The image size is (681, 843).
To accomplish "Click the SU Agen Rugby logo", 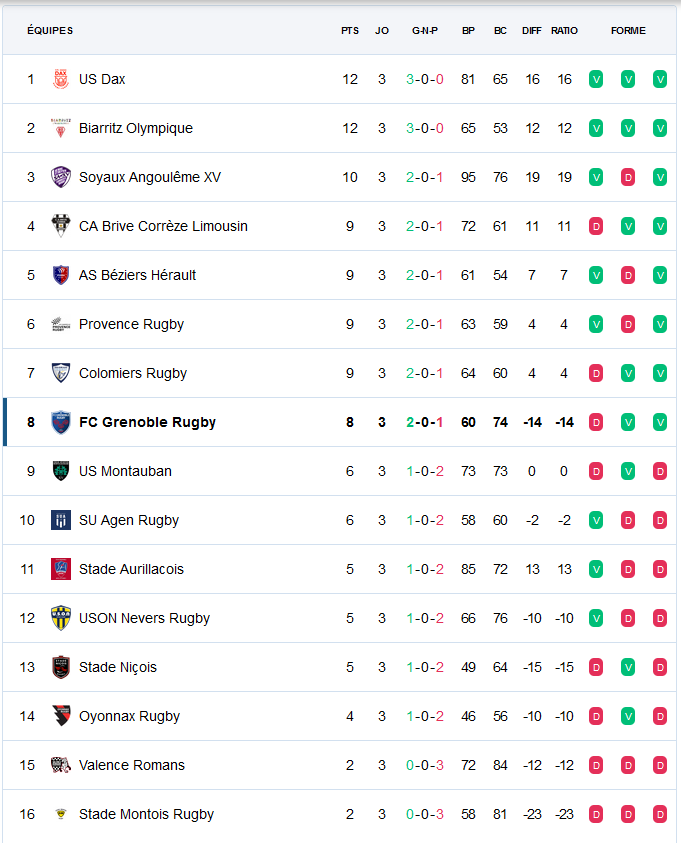I will [x=61, y=520].
